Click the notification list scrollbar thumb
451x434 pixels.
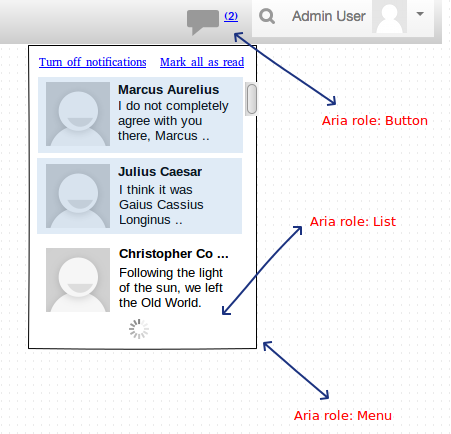pos(252,99)
